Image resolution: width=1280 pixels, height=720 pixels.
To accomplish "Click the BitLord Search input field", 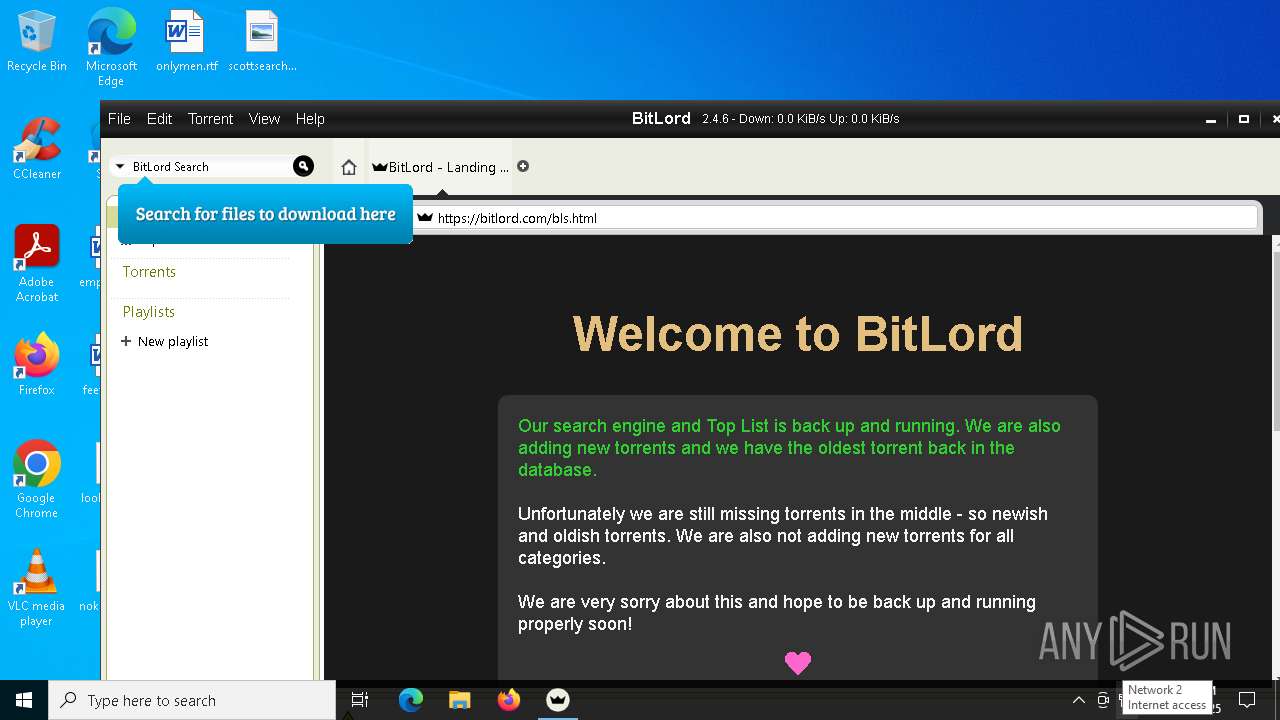I will (210, 167).
